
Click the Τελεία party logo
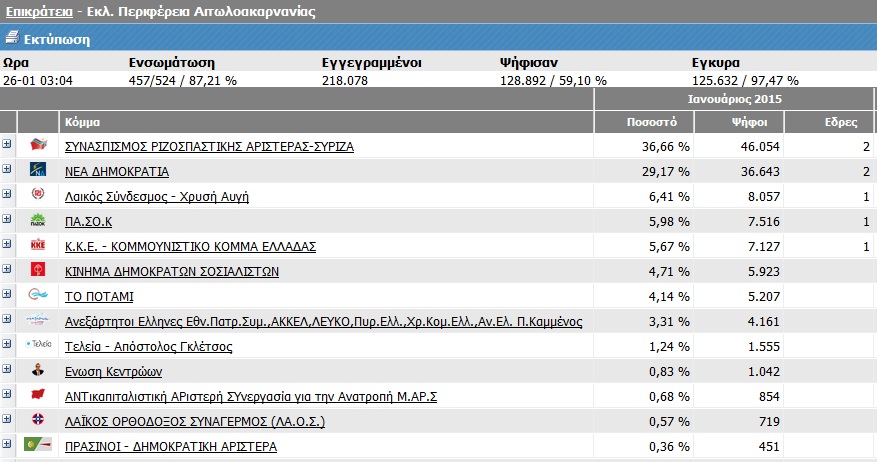[x=38, y=344]
